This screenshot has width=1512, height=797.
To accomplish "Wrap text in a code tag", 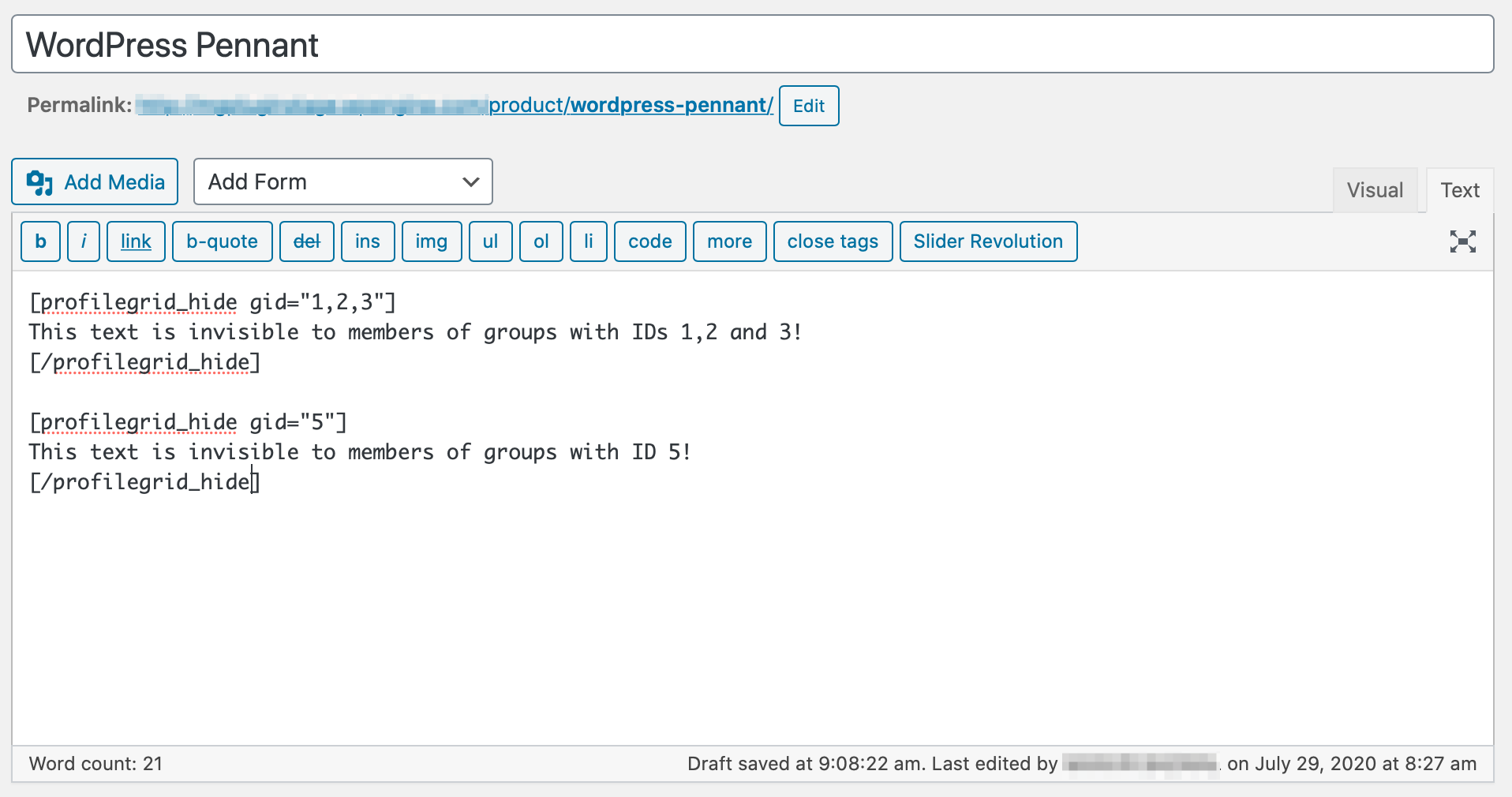I will pos(649,241).
